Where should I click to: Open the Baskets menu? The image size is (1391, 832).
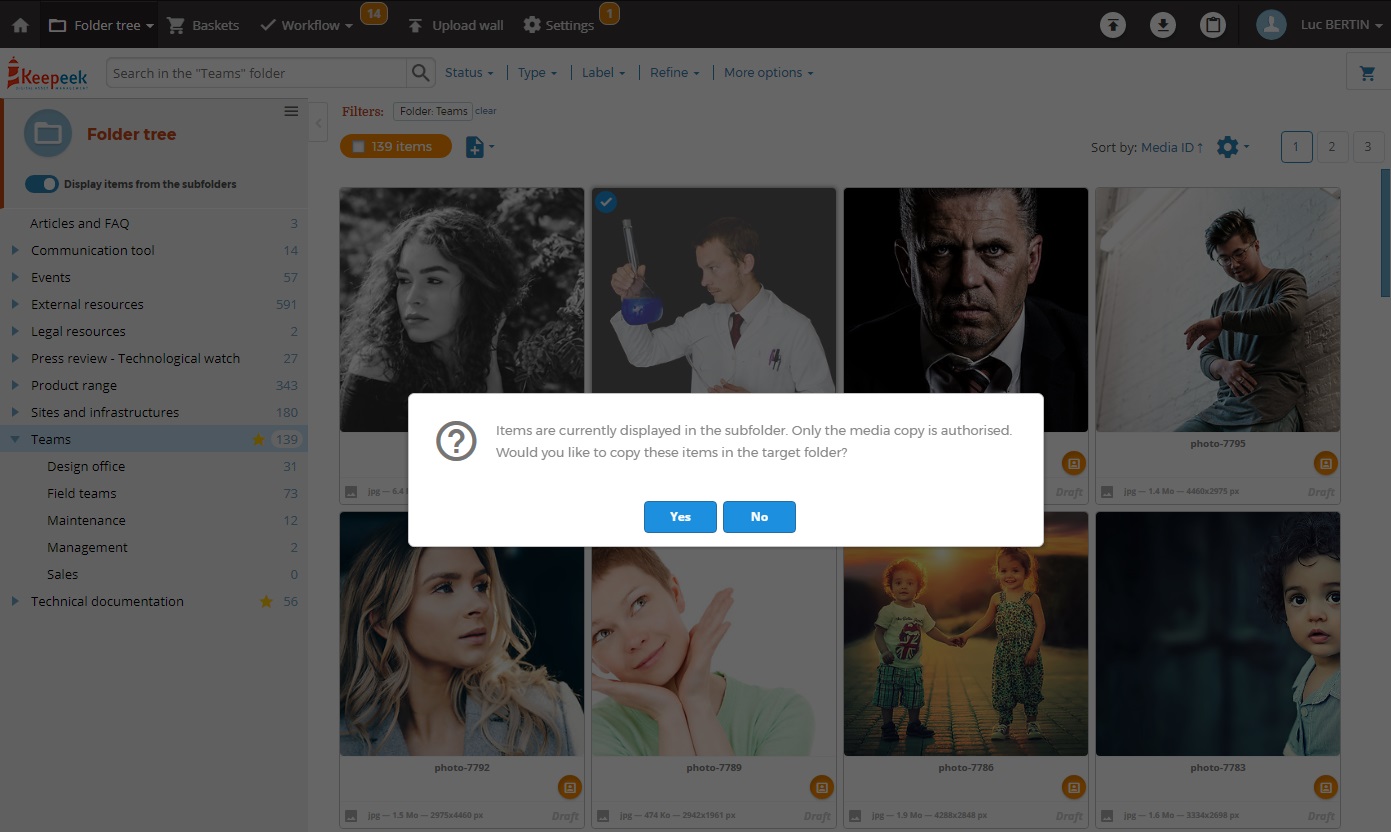click(x=203, y=25)
